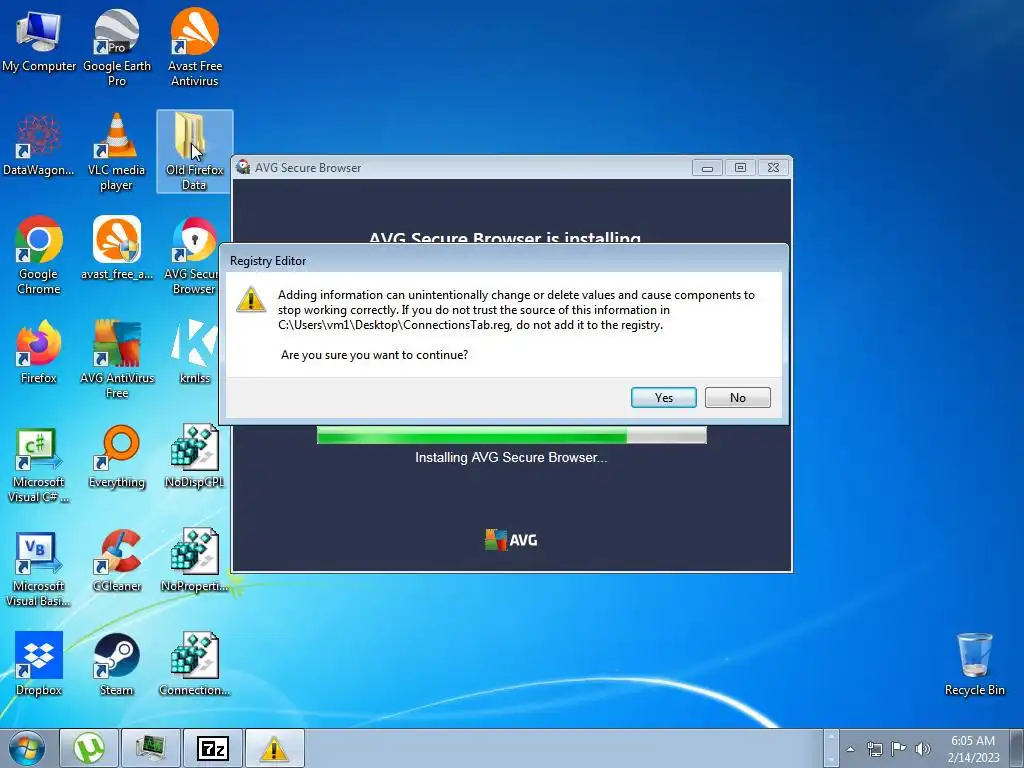Select Connection... registry file icon

[195, 664]
